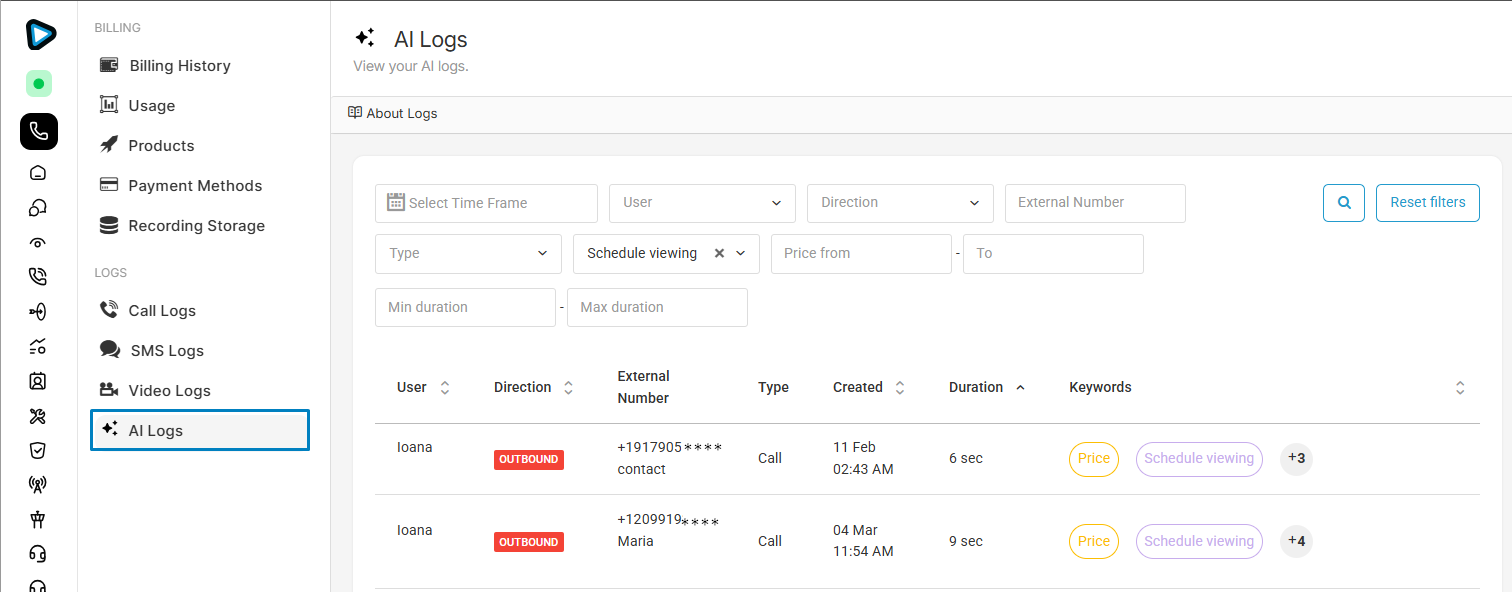
Task: Click the broadcast tower icon in sidebar
Action: click(x=38, y=485)
